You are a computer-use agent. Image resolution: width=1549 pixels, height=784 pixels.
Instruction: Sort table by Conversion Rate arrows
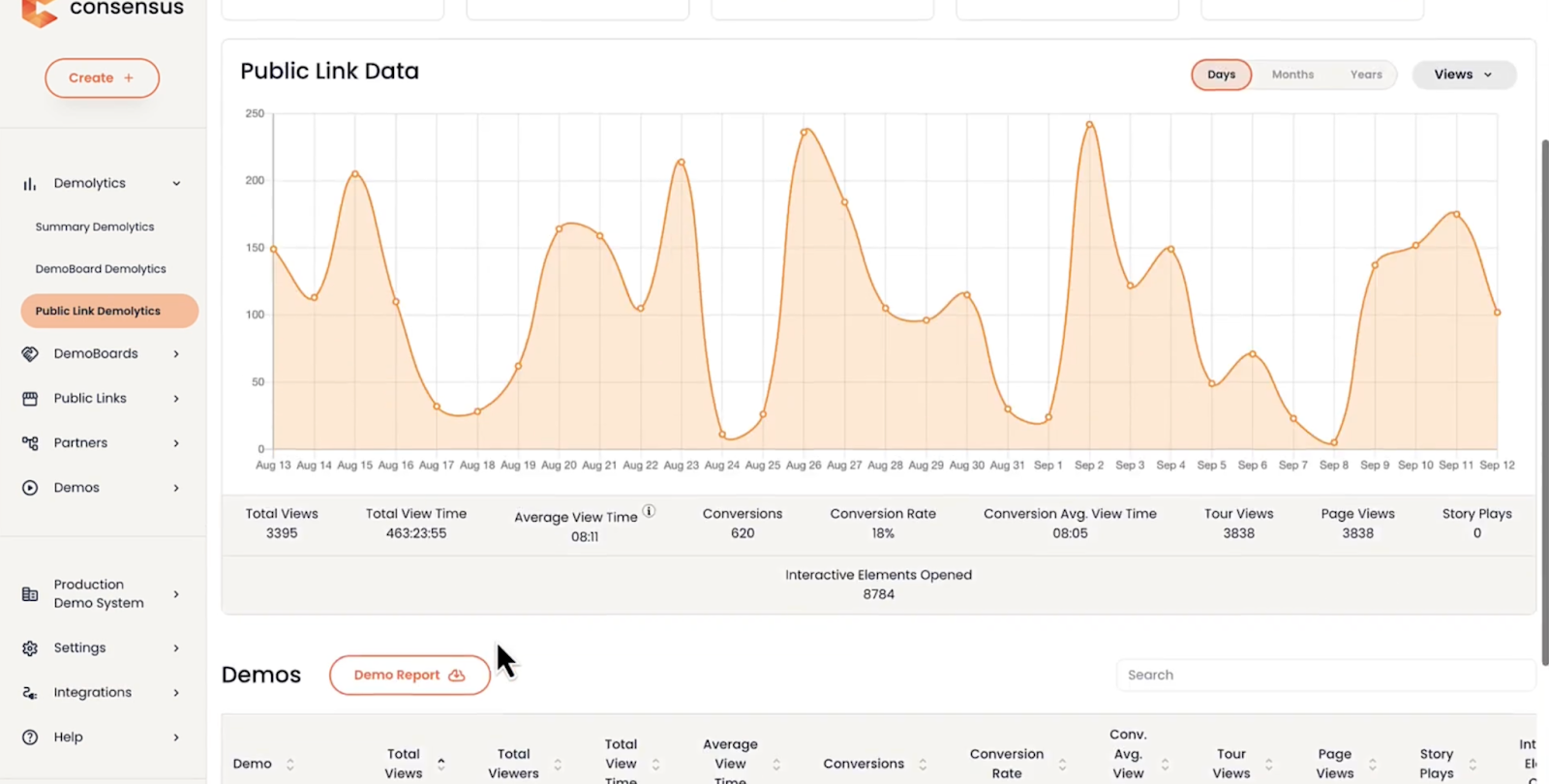[1062, 765]
